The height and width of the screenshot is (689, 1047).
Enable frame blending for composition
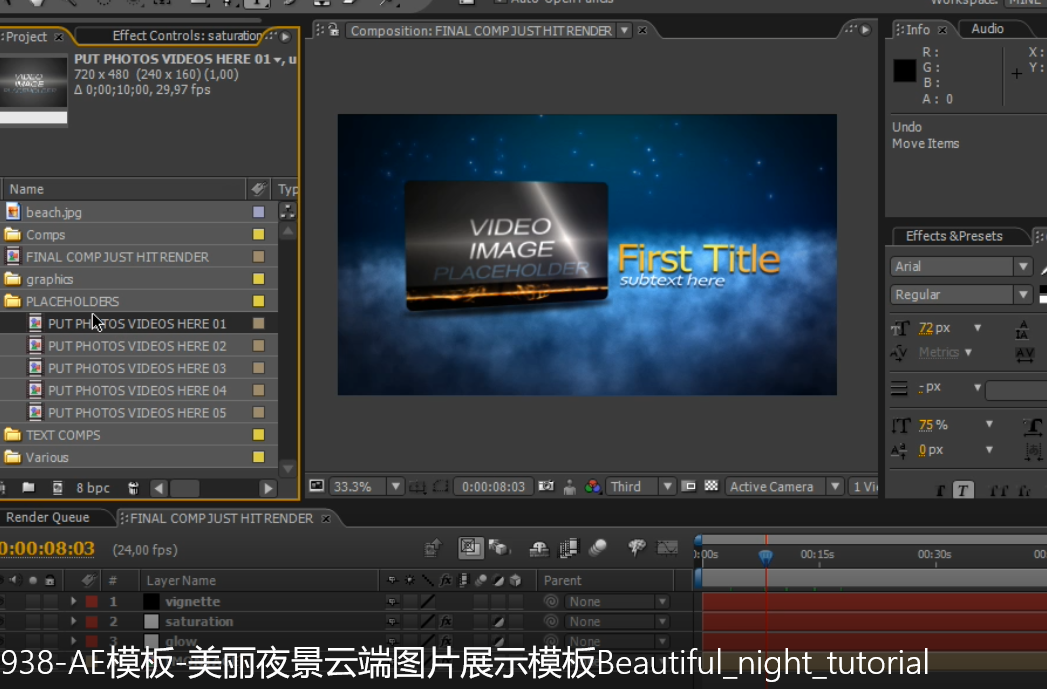[x=568, y=549]
